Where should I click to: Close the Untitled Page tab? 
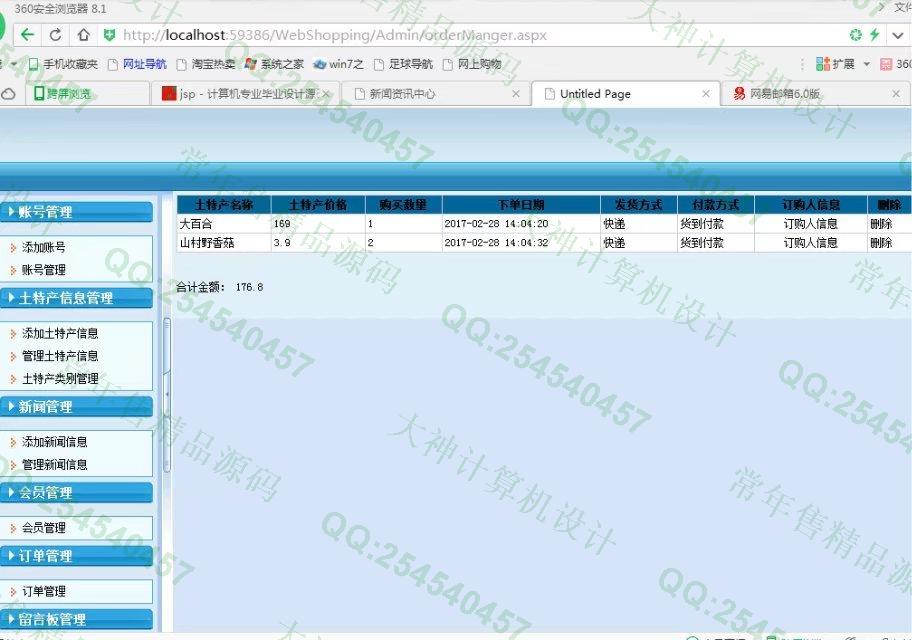click(706, 94)
